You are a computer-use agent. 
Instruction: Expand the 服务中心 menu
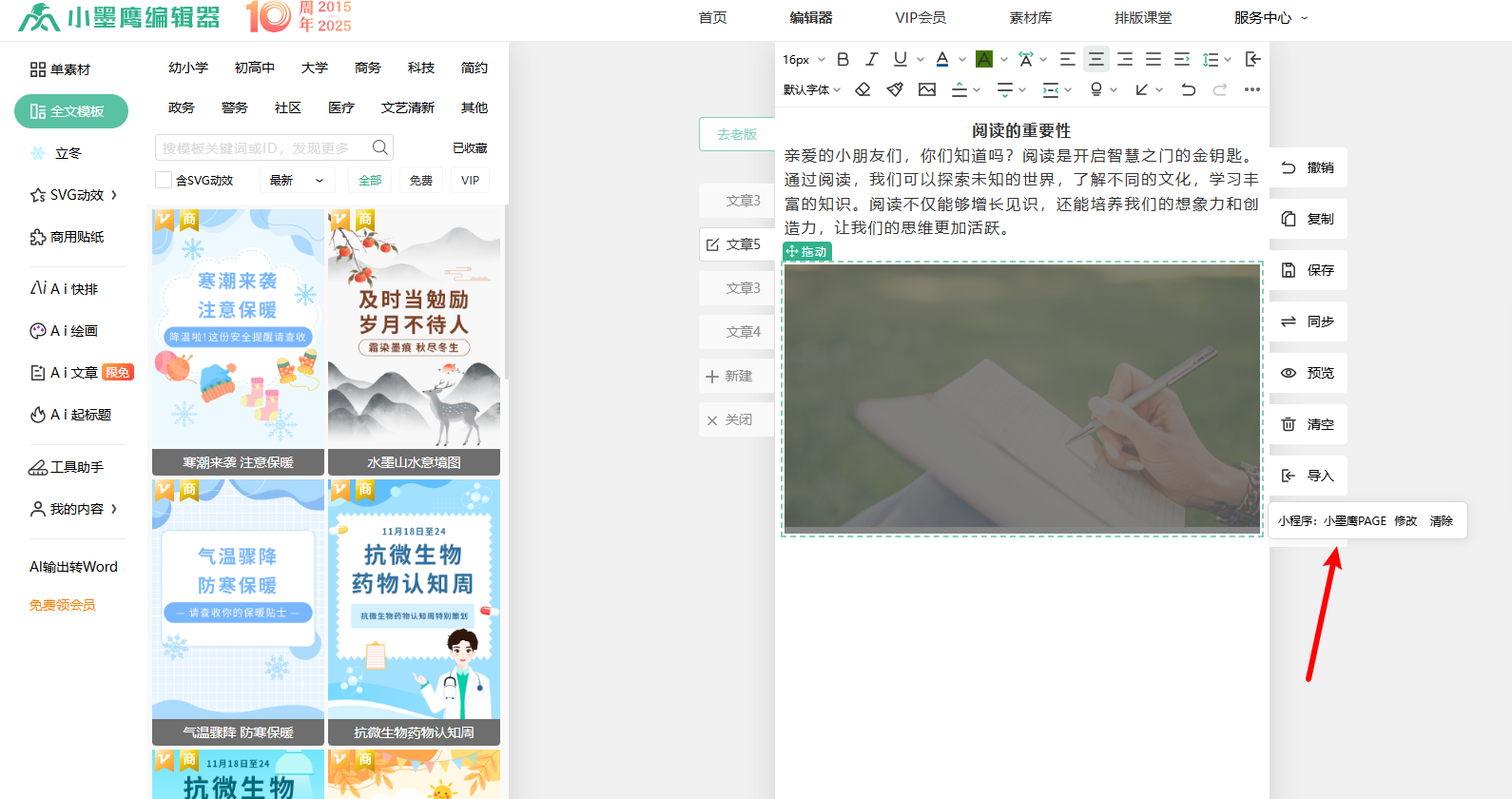click(x=1270, y=17)
